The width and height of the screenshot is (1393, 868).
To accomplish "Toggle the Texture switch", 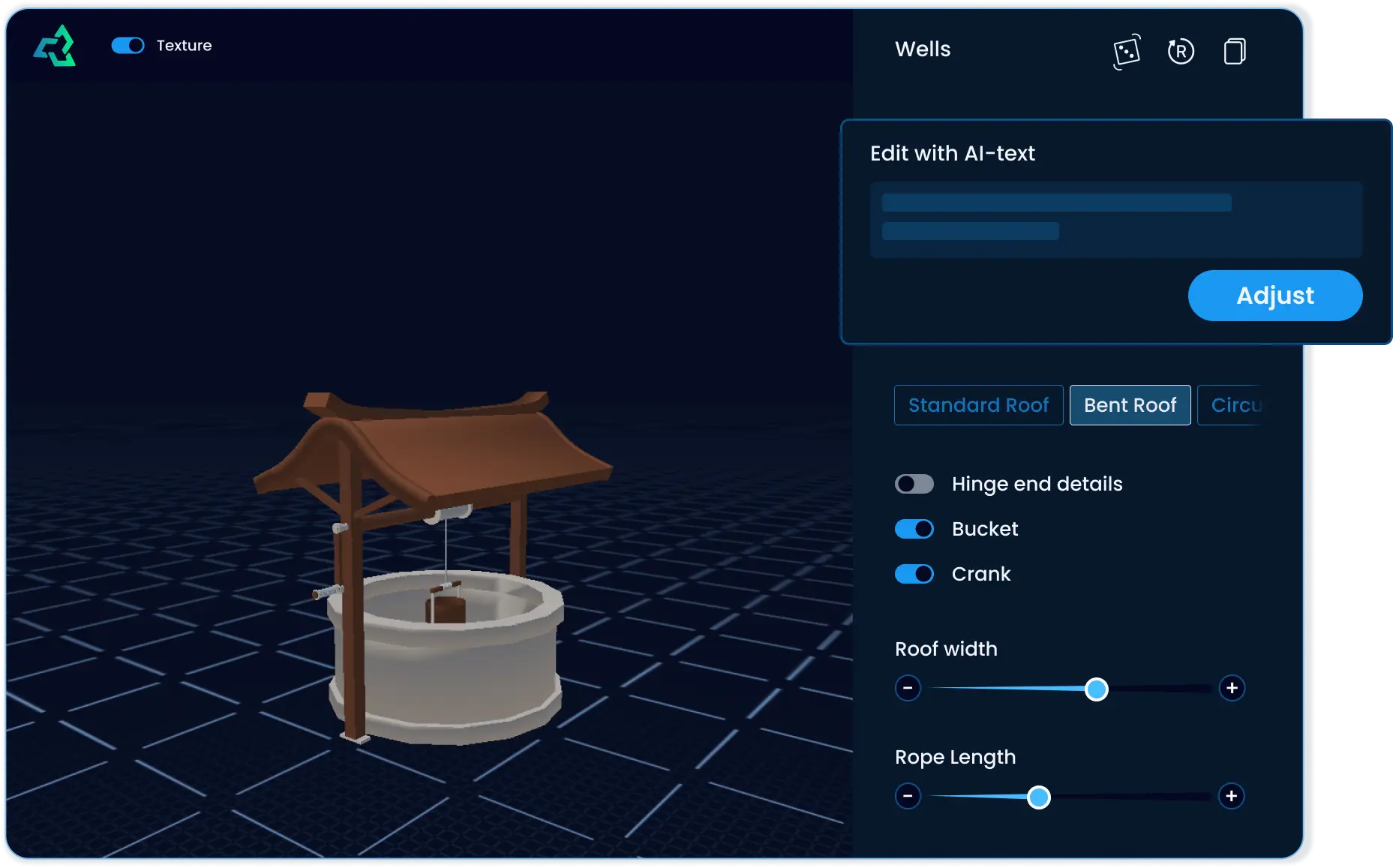I will [x=128, y=46].
